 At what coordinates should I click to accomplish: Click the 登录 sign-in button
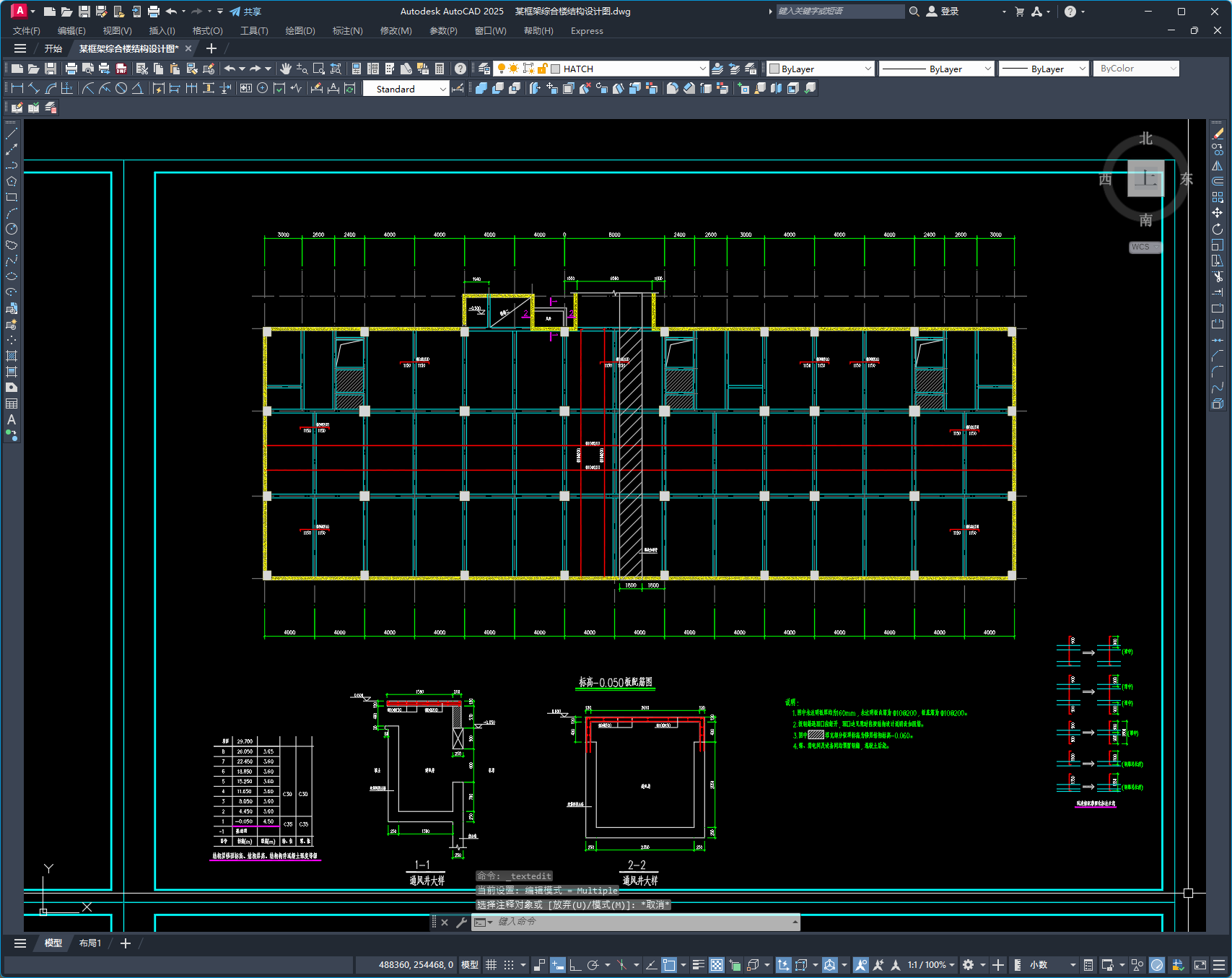click(x=943, y=12)
